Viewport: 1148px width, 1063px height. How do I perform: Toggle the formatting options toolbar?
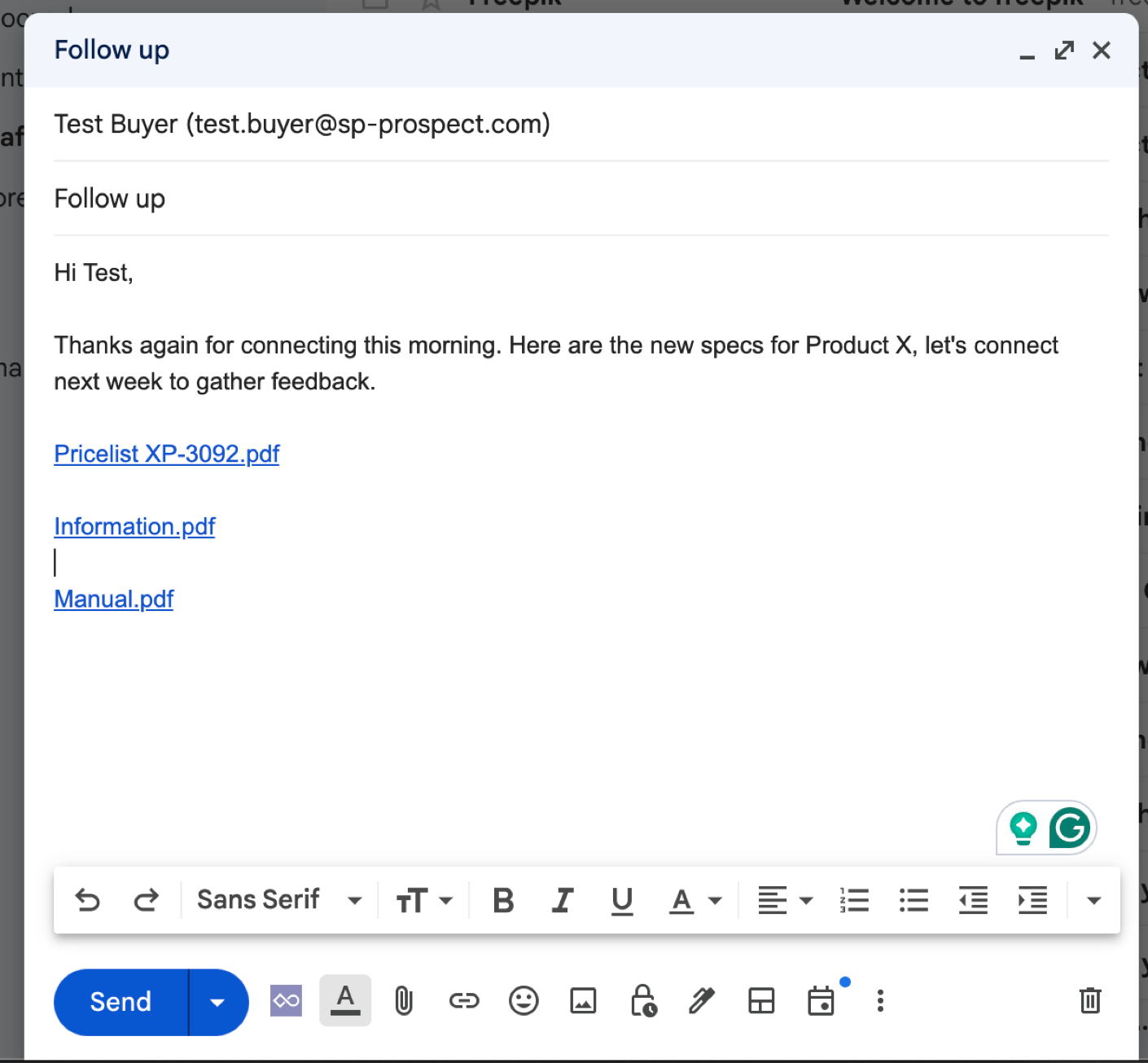tap(345, 1000)
